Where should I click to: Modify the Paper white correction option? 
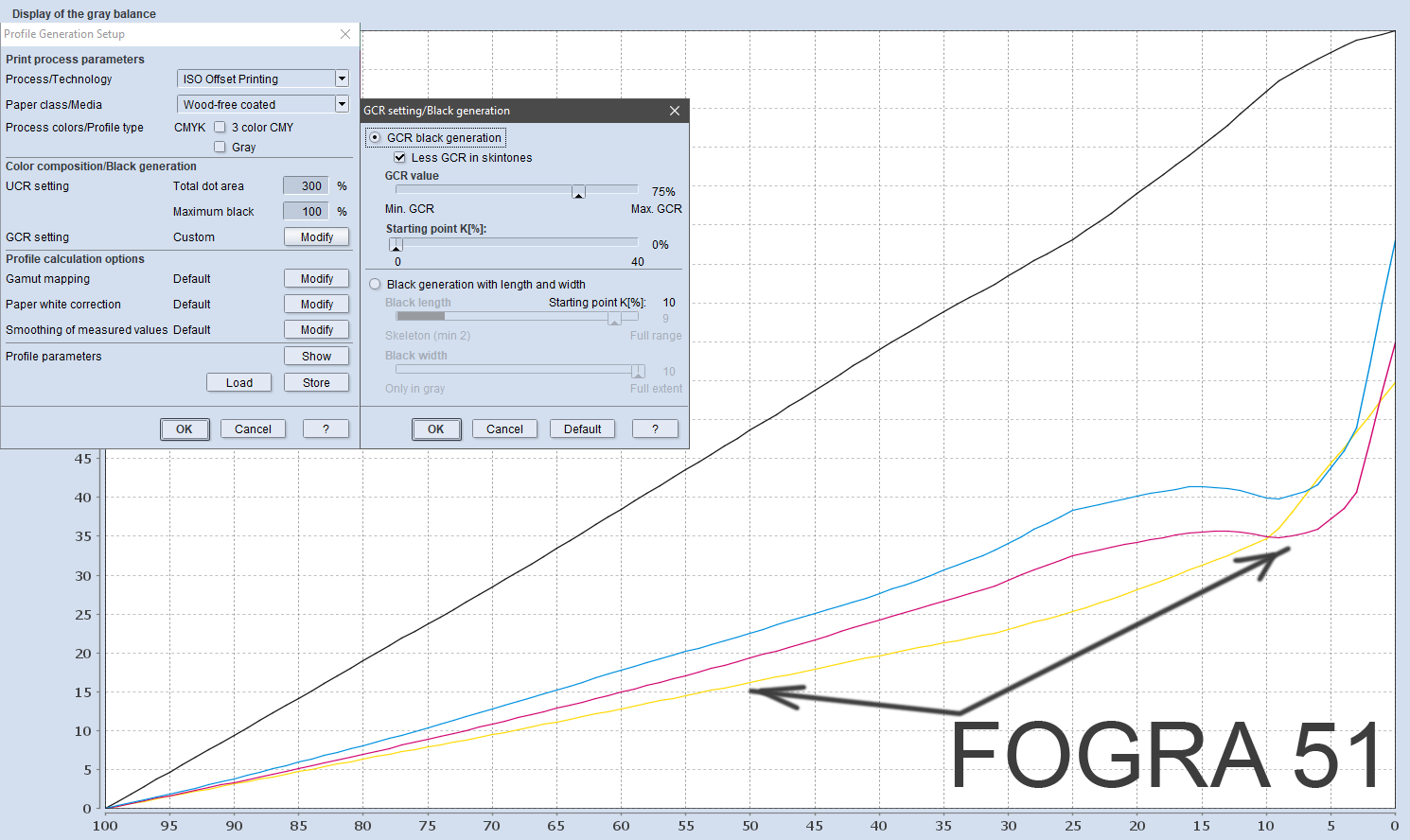(x=317, y=305)
